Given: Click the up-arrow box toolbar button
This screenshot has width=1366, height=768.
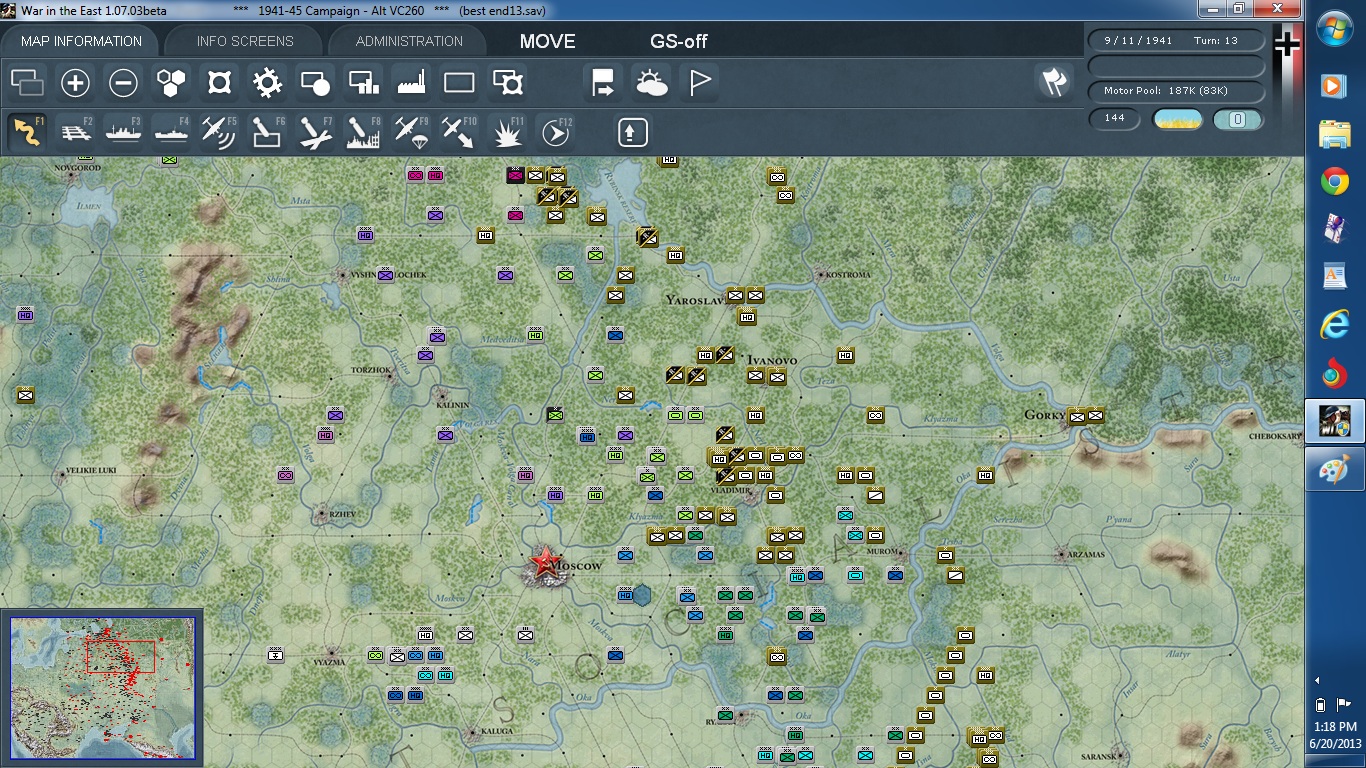Looking at the screenshot, I should [x=632, y=132].
